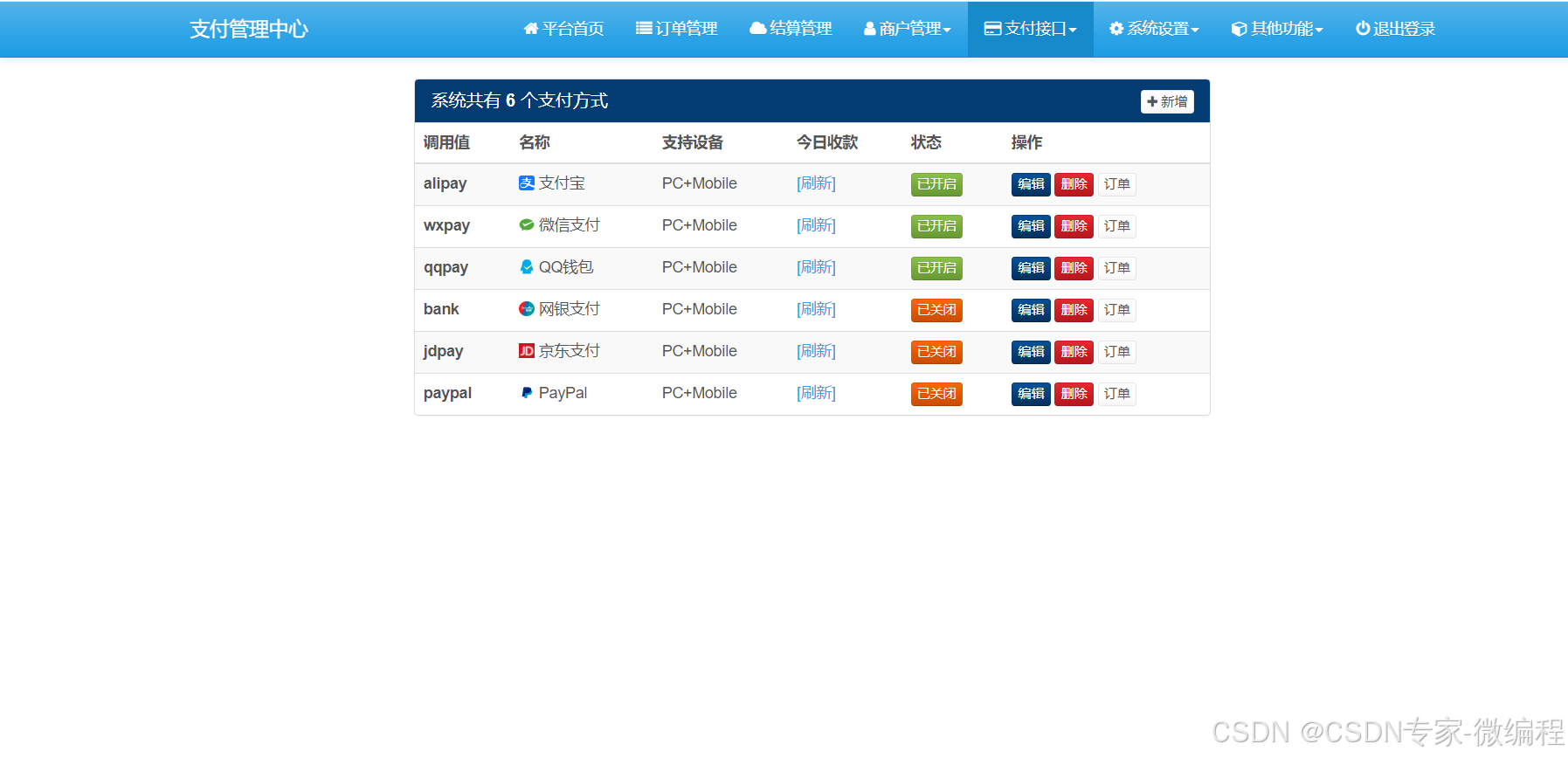View orders for qqpay
This screenshot has height=758, width=1568.
tap(1116, 268)
